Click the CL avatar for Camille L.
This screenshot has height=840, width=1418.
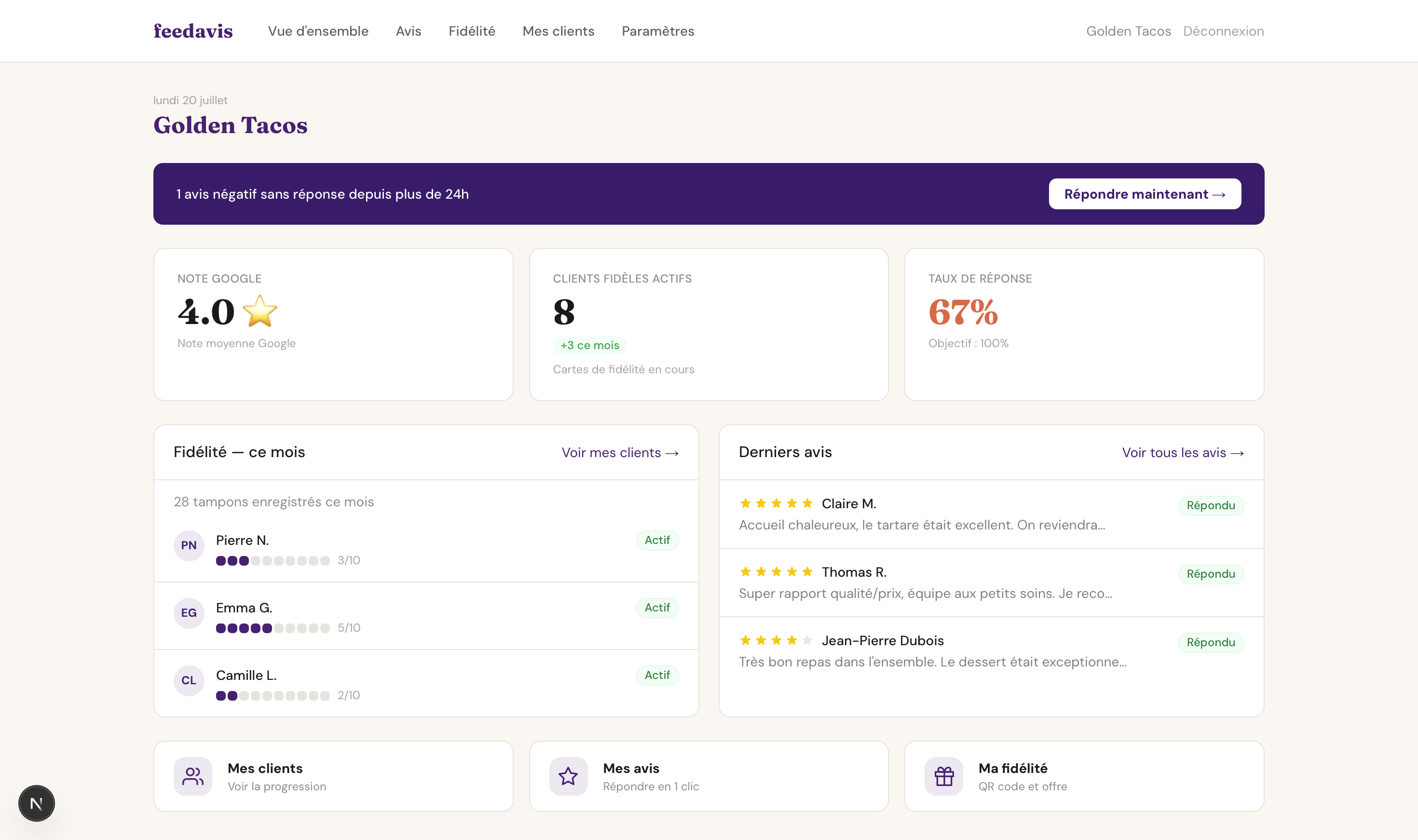(x=189, y=680)
